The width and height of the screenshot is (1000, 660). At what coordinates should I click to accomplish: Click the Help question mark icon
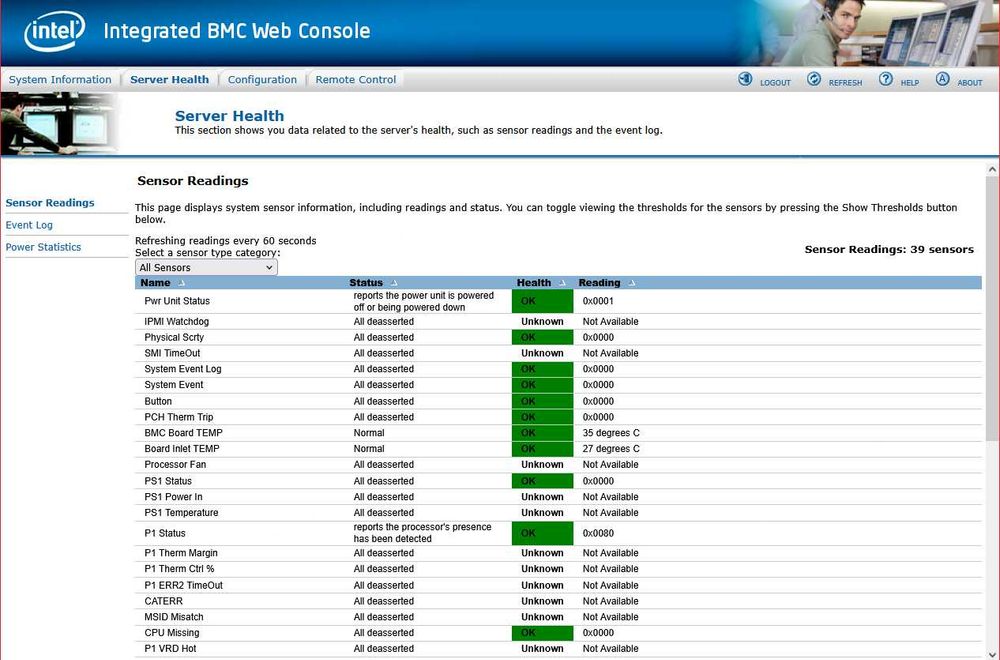tap(886, 79)
